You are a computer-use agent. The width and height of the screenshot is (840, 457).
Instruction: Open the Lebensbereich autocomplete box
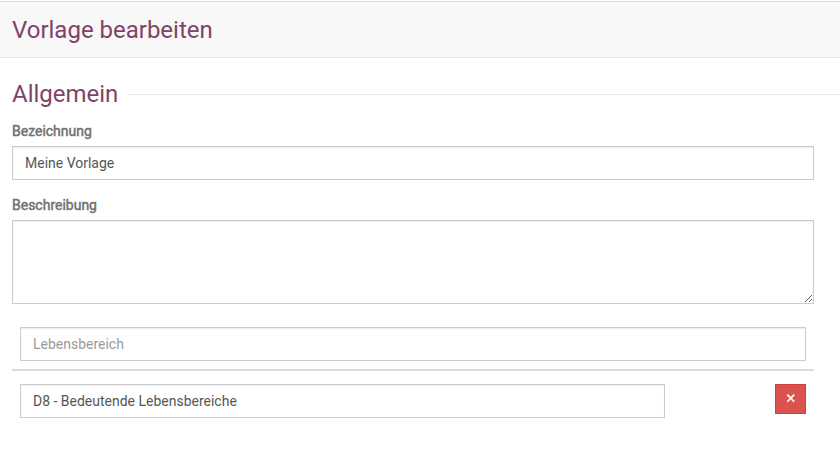[x=412, y=344]
